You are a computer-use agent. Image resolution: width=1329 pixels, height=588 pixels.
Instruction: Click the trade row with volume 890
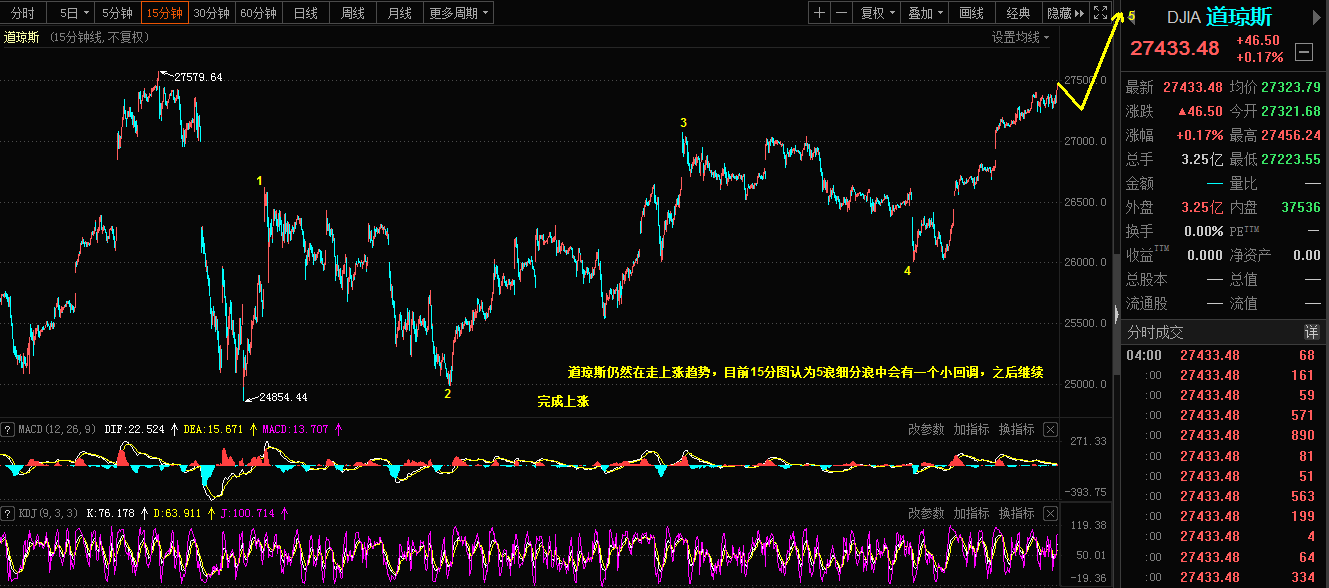coord(1222,436)
